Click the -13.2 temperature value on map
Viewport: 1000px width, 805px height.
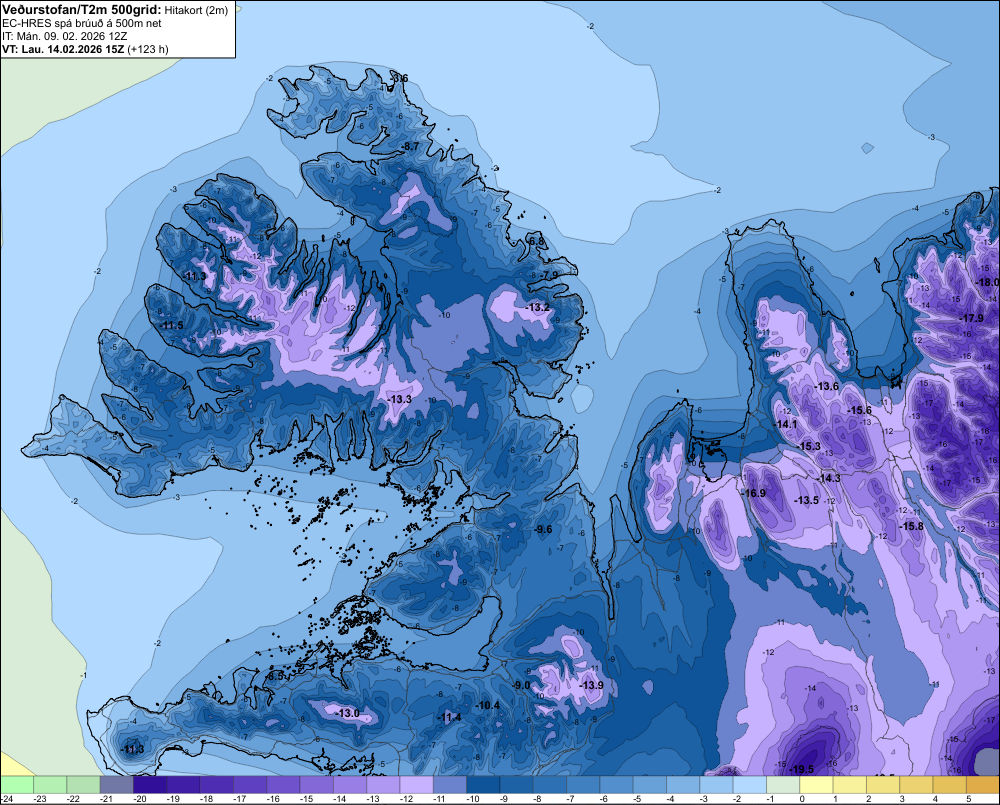click(x=538, y=307)
